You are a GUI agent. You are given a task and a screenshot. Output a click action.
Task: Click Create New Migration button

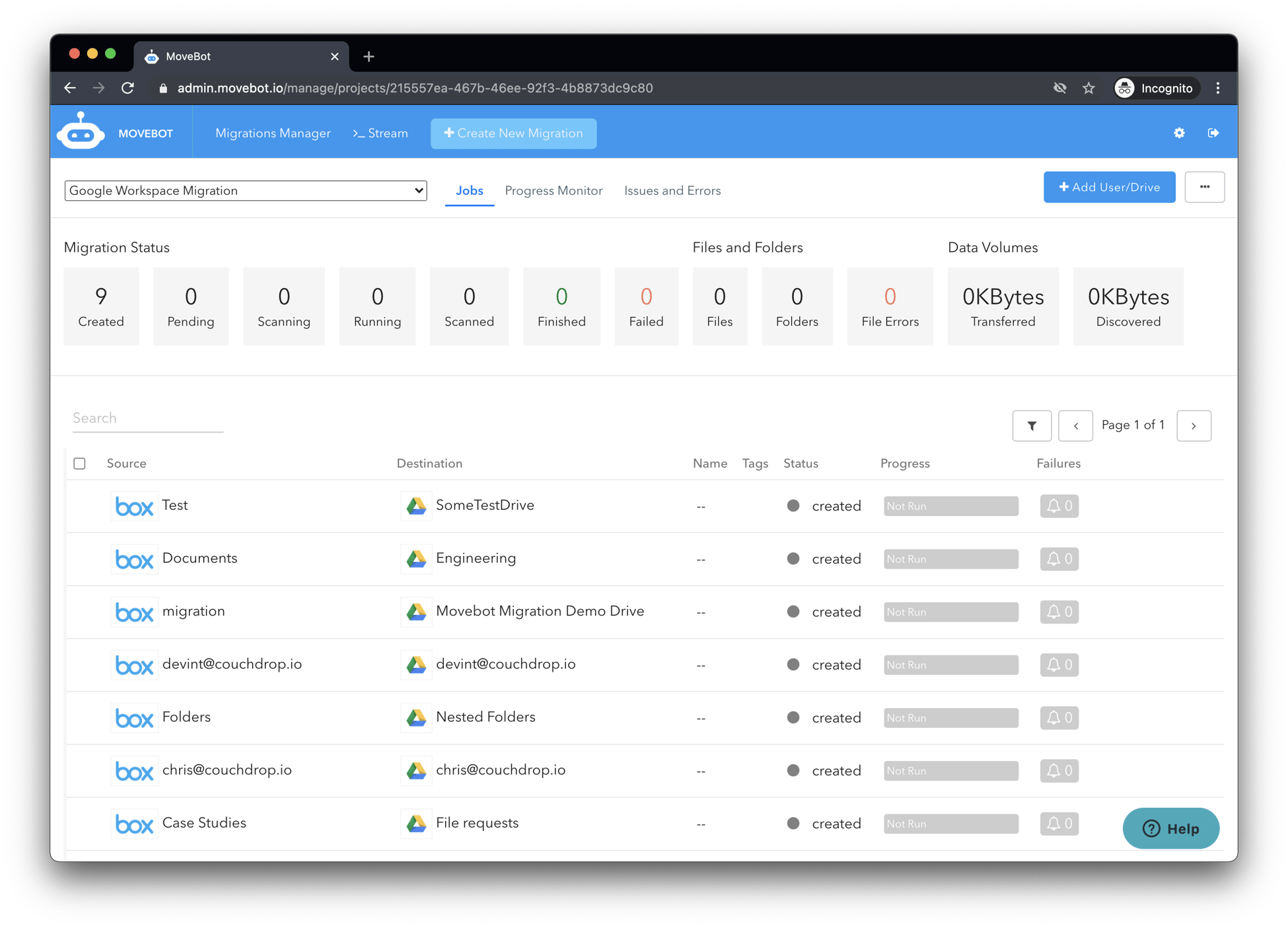(x=513, y=133)
